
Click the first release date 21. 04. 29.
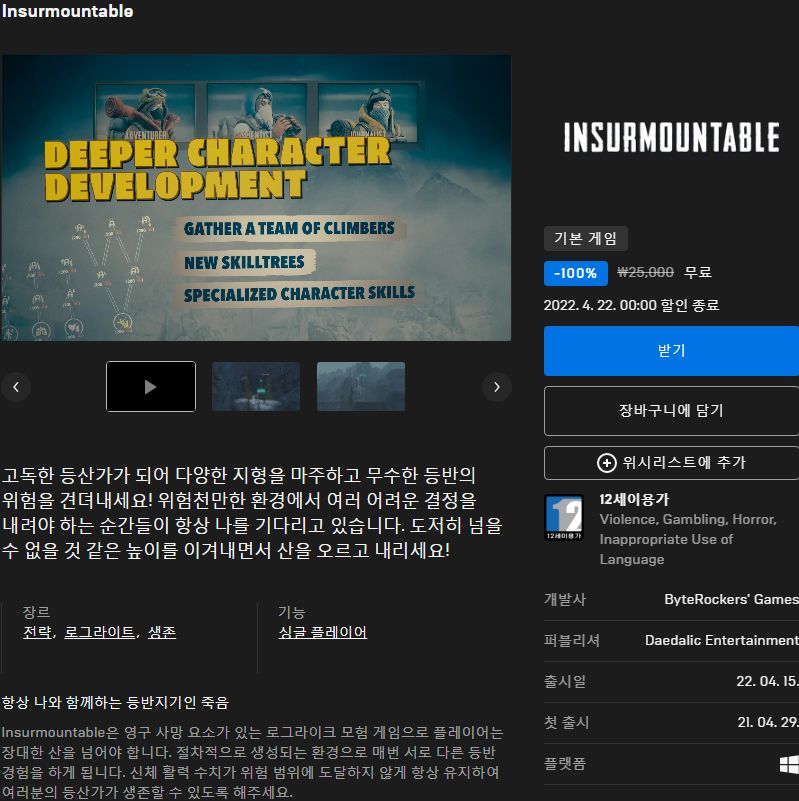[x=767, y=722]
